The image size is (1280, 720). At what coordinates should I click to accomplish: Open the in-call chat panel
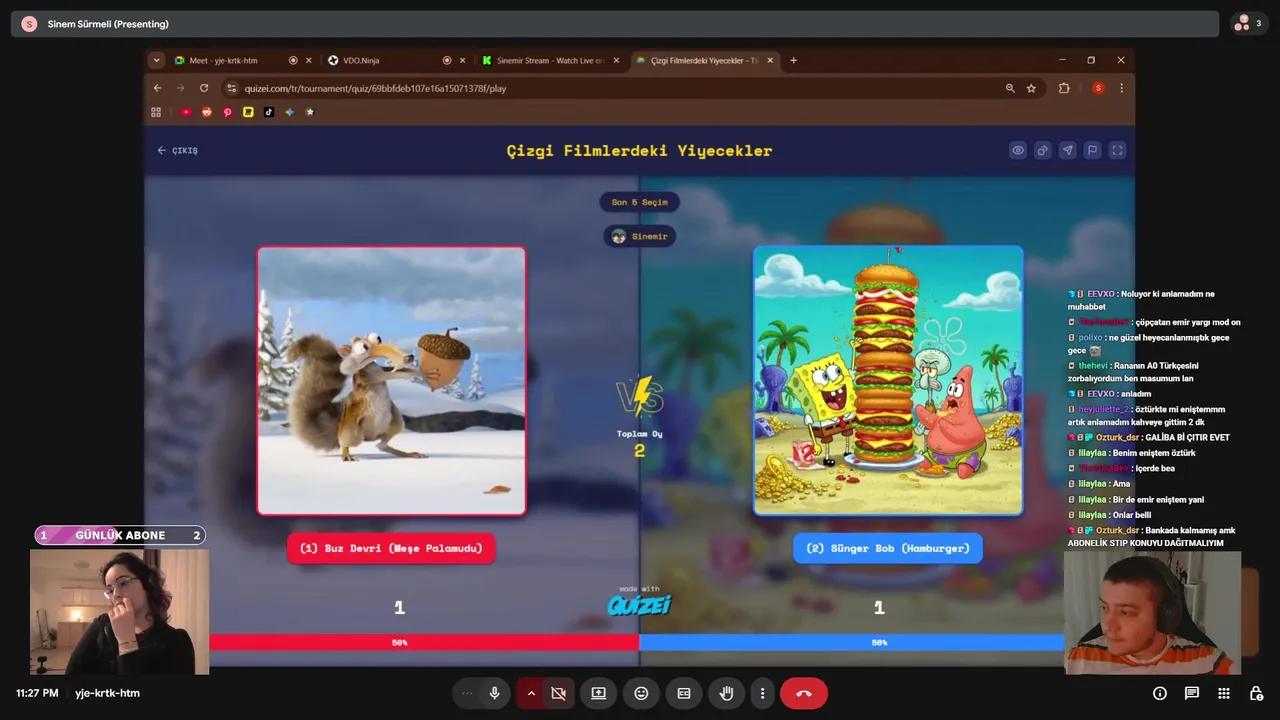(1192, 693)
